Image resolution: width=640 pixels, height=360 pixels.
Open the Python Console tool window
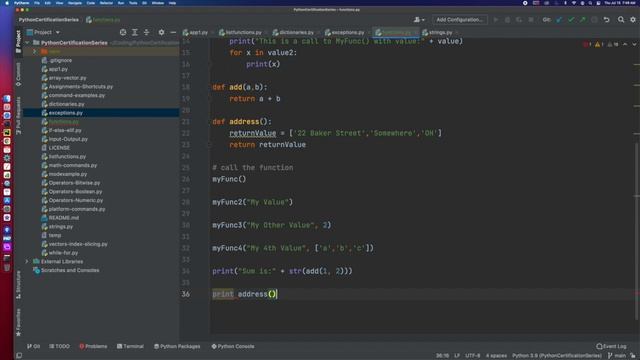click(x=233, y=346)
